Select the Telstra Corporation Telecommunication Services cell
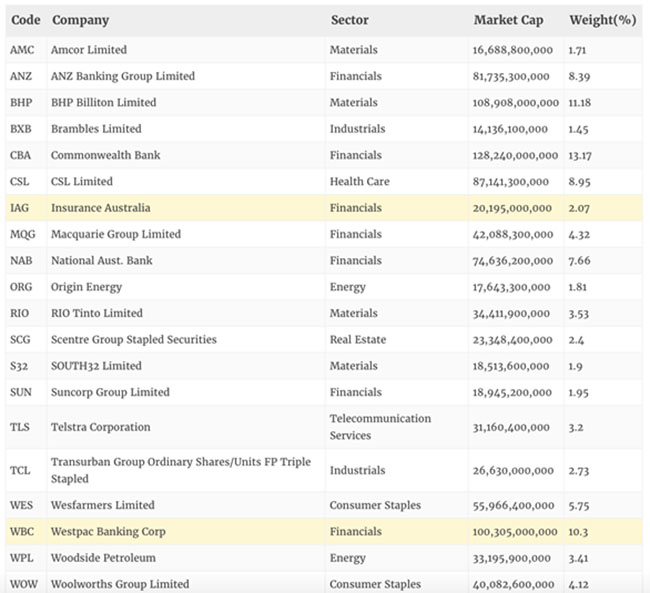Image resolution: width=650 pixels, height=593 pixels. tap(380, 427)
